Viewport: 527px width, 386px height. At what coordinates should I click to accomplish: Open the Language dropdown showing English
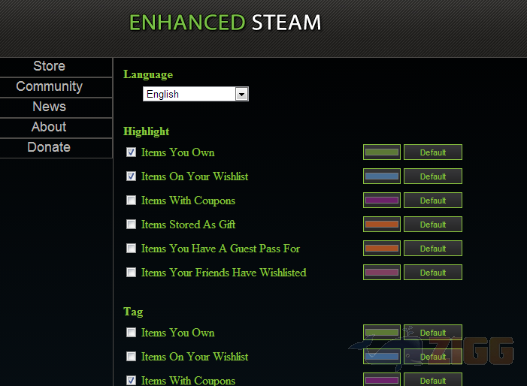[196, 94]
